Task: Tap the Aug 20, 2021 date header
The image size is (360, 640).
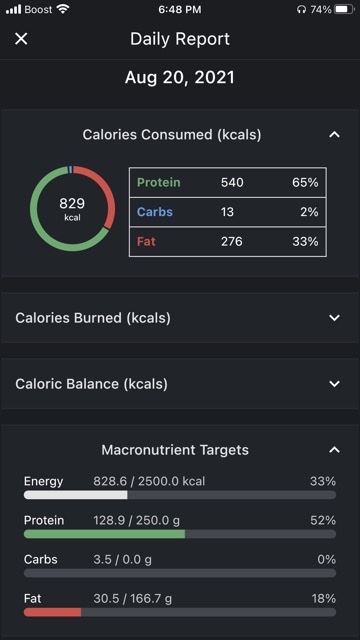Action: tap(180, 78)
